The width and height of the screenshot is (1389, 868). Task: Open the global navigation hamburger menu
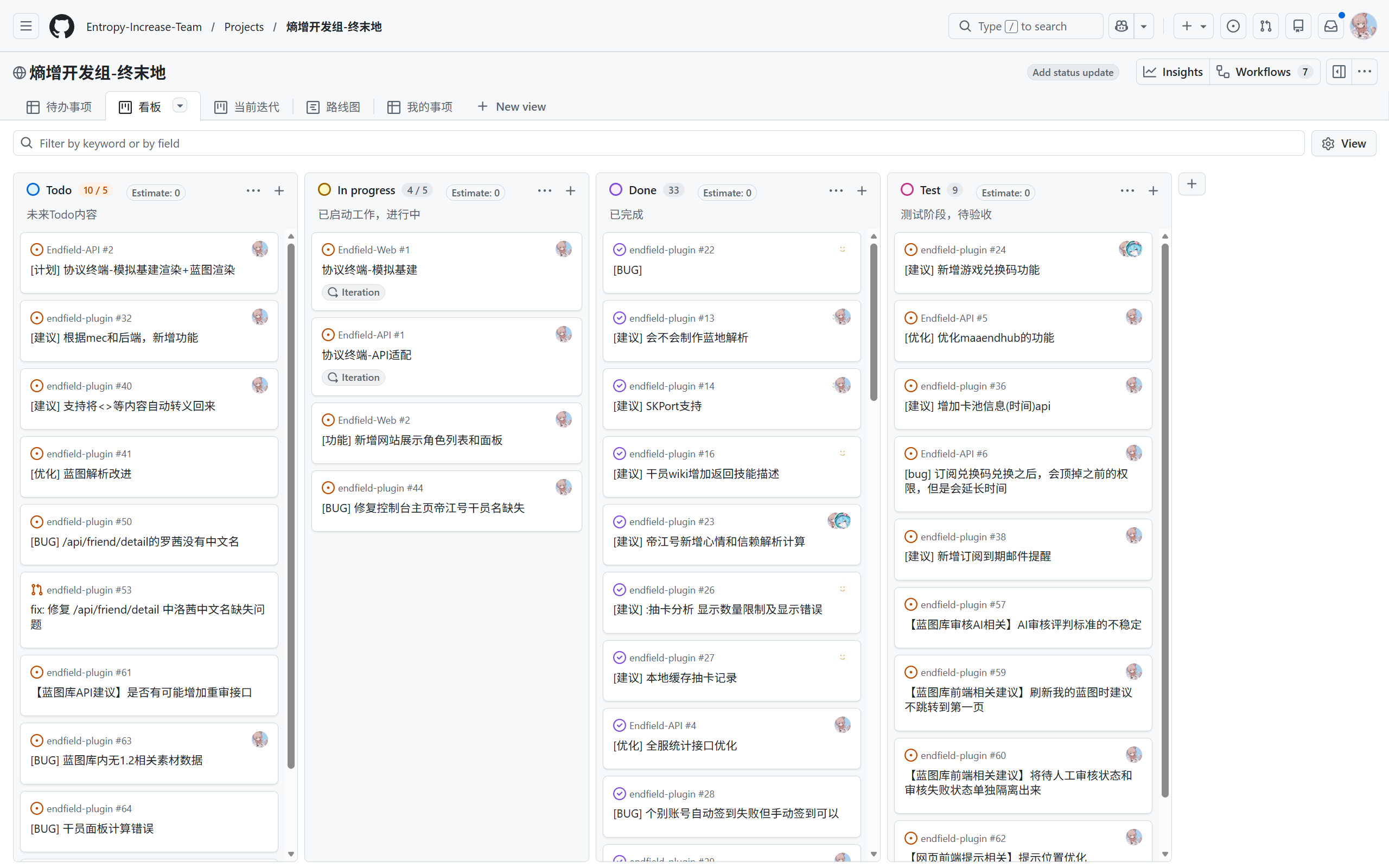tap(26, 27)
